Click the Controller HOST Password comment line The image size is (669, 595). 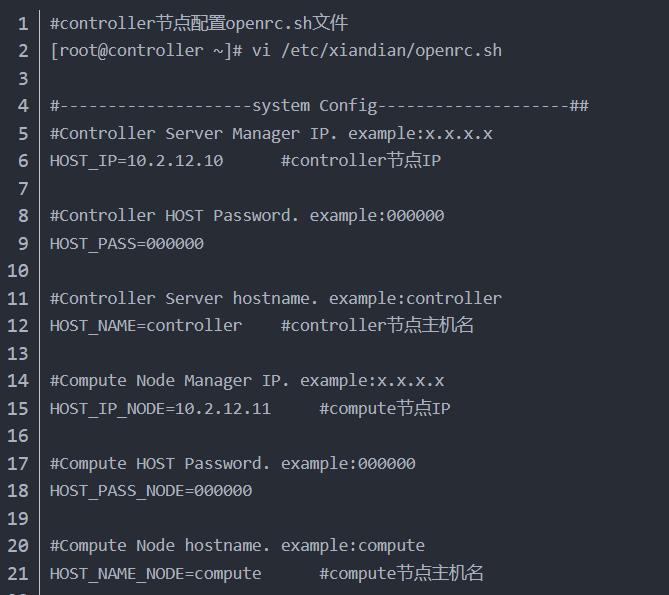[x=247, y=215]
